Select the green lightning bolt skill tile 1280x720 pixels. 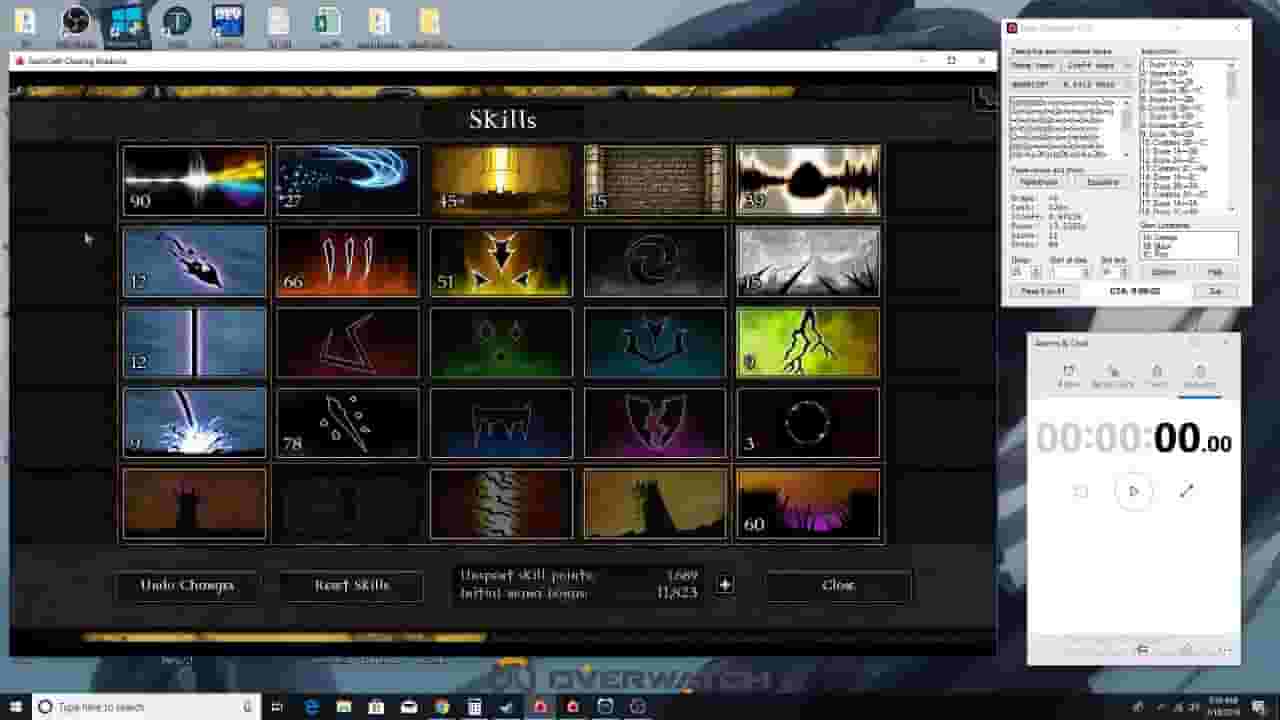(809, 343)
